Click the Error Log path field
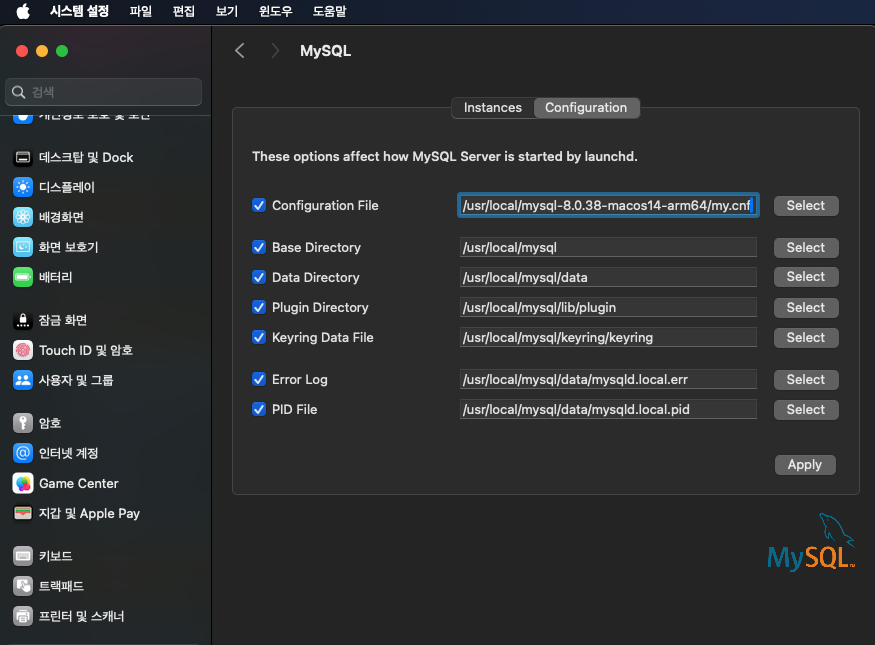 click(608, 379)
